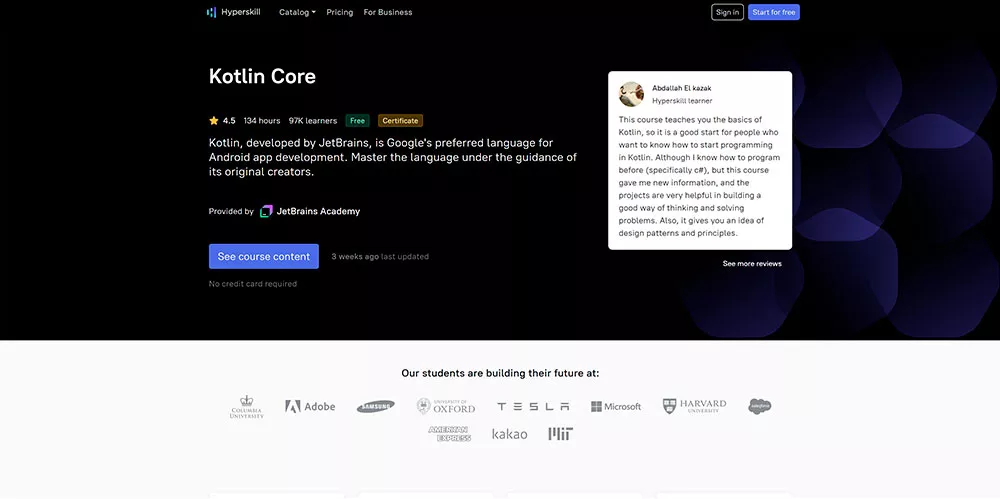Click the kakao logo
This screenshot has width=1000, height=499.
click(x=510, y=434)
